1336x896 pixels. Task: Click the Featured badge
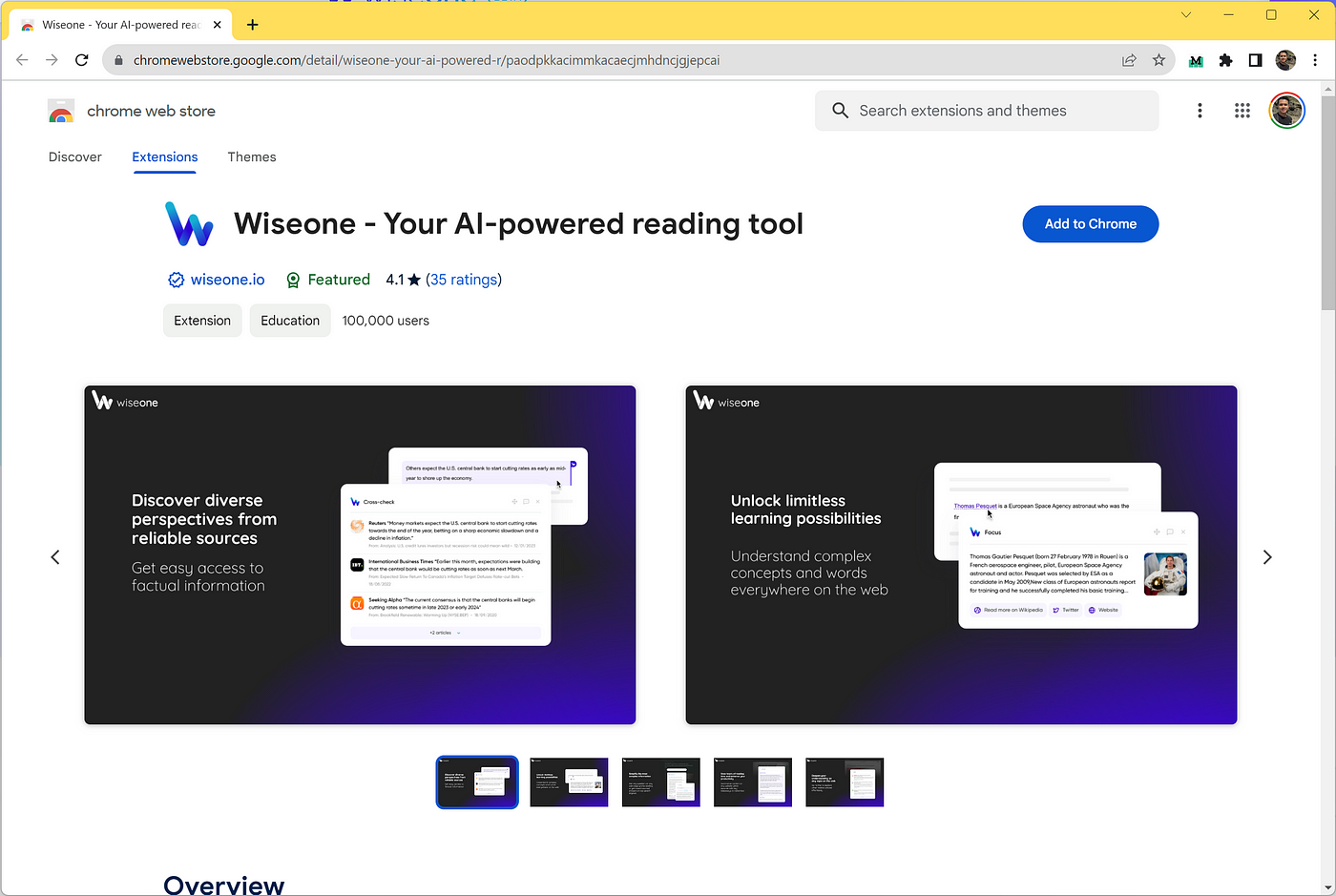tap(328, 280)
